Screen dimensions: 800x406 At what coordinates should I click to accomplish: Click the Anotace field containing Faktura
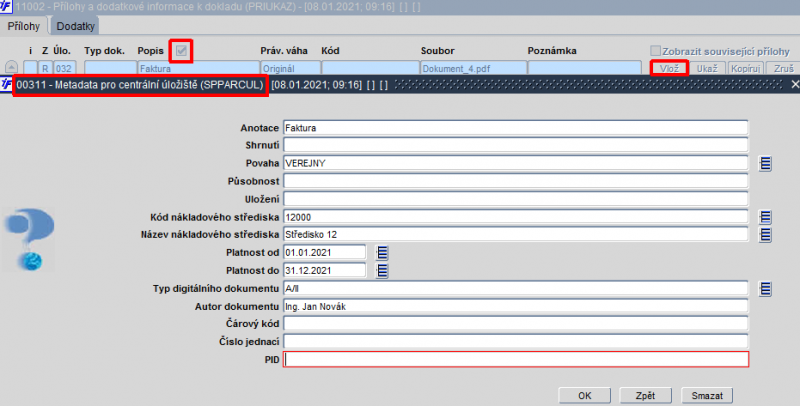[516, 128]
